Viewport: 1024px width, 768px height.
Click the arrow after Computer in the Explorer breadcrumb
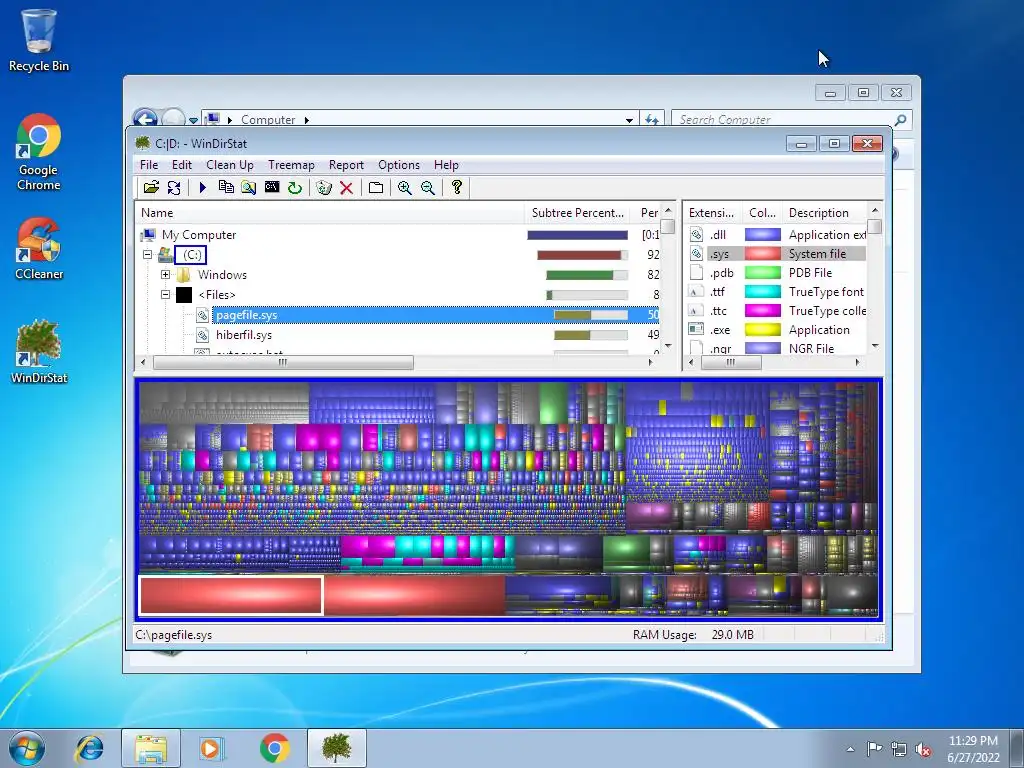[x=306, y=120]
